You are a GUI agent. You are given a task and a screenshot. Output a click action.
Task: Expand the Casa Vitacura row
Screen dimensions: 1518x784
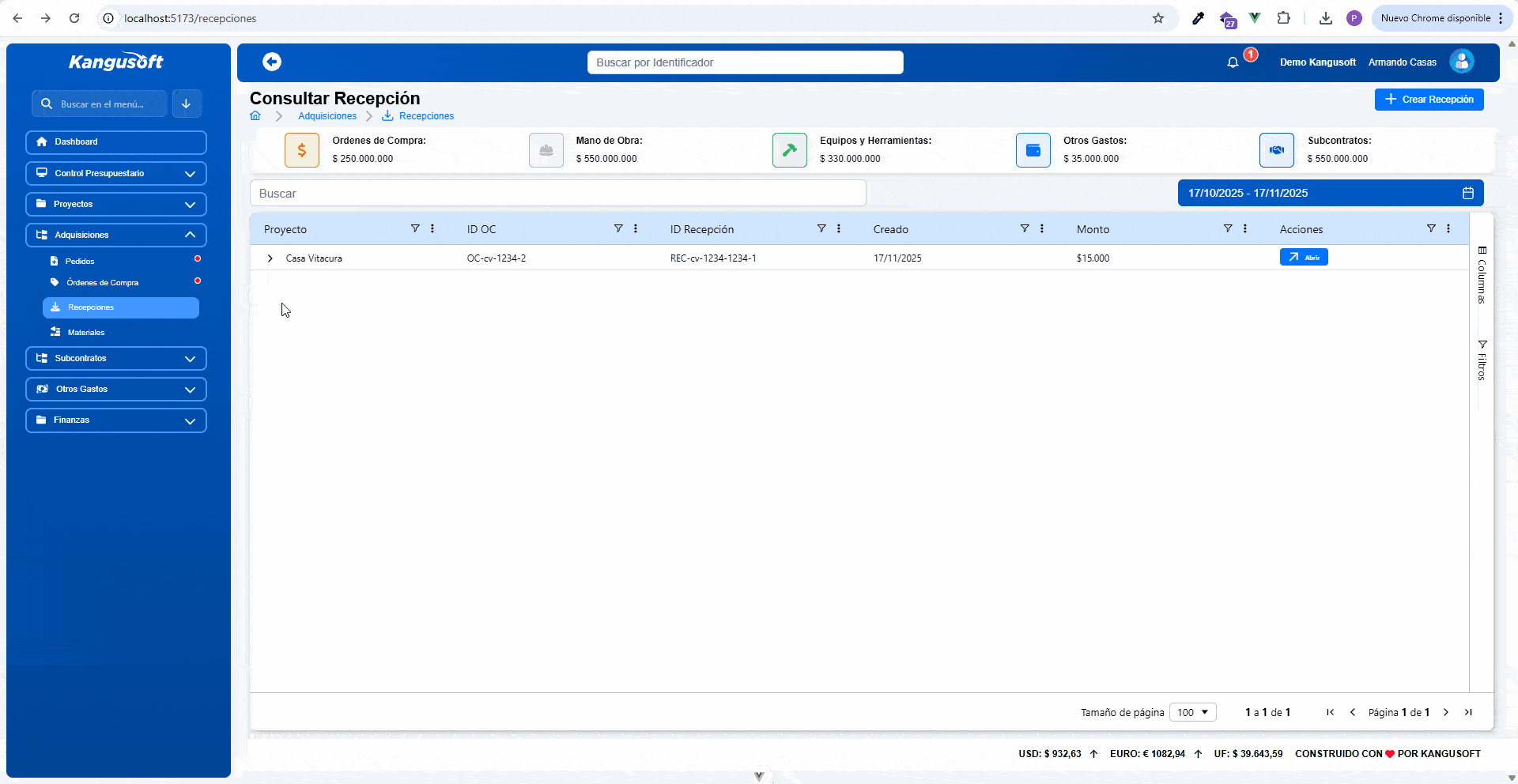(270, 258)
